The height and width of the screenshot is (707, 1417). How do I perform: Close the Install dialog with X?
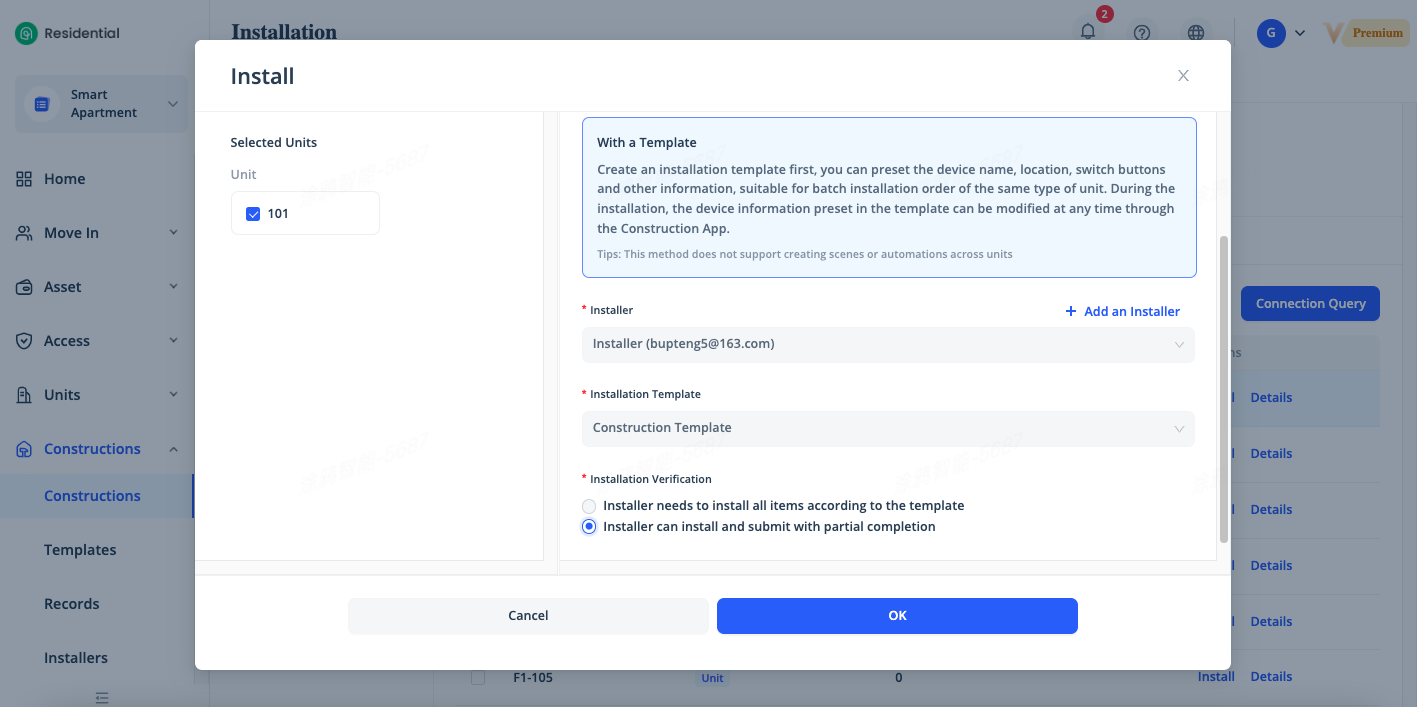tap(1183, 76)
